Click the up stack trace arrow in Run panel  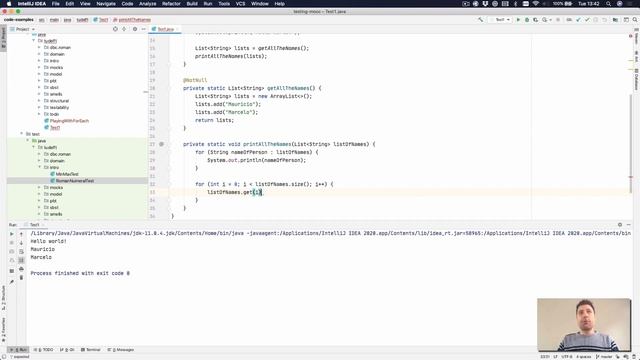[x=21, y=234]
